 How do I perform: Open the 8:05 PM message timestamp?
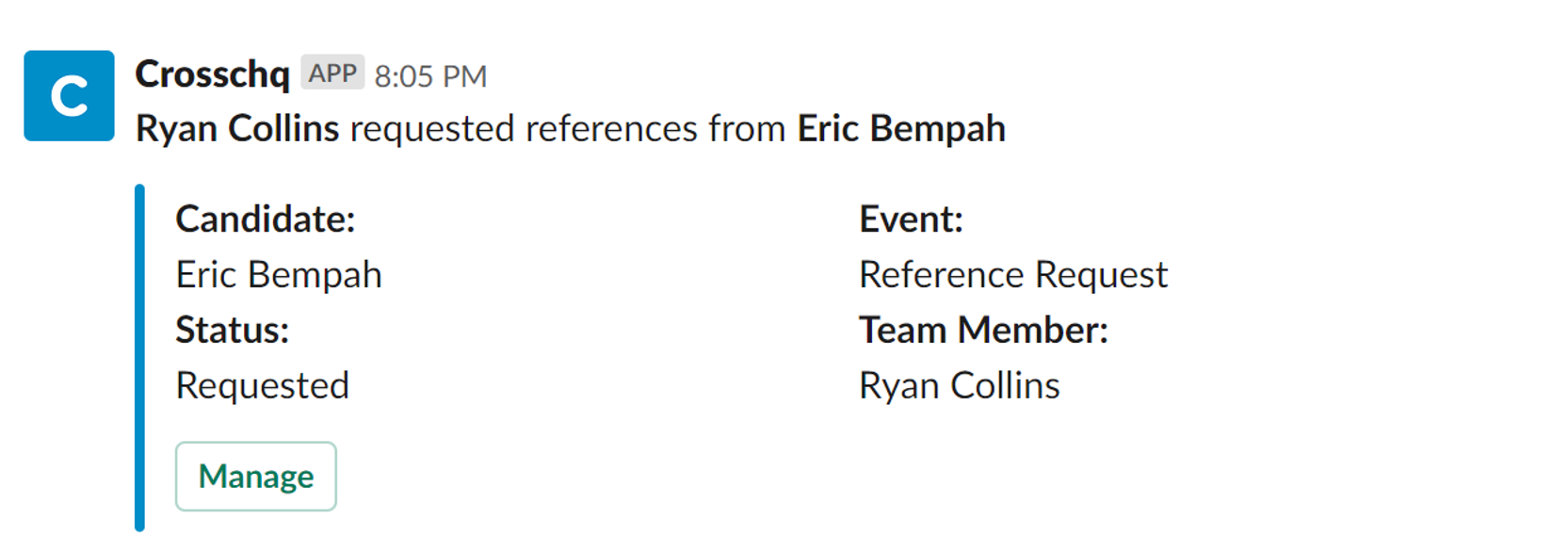430,76
